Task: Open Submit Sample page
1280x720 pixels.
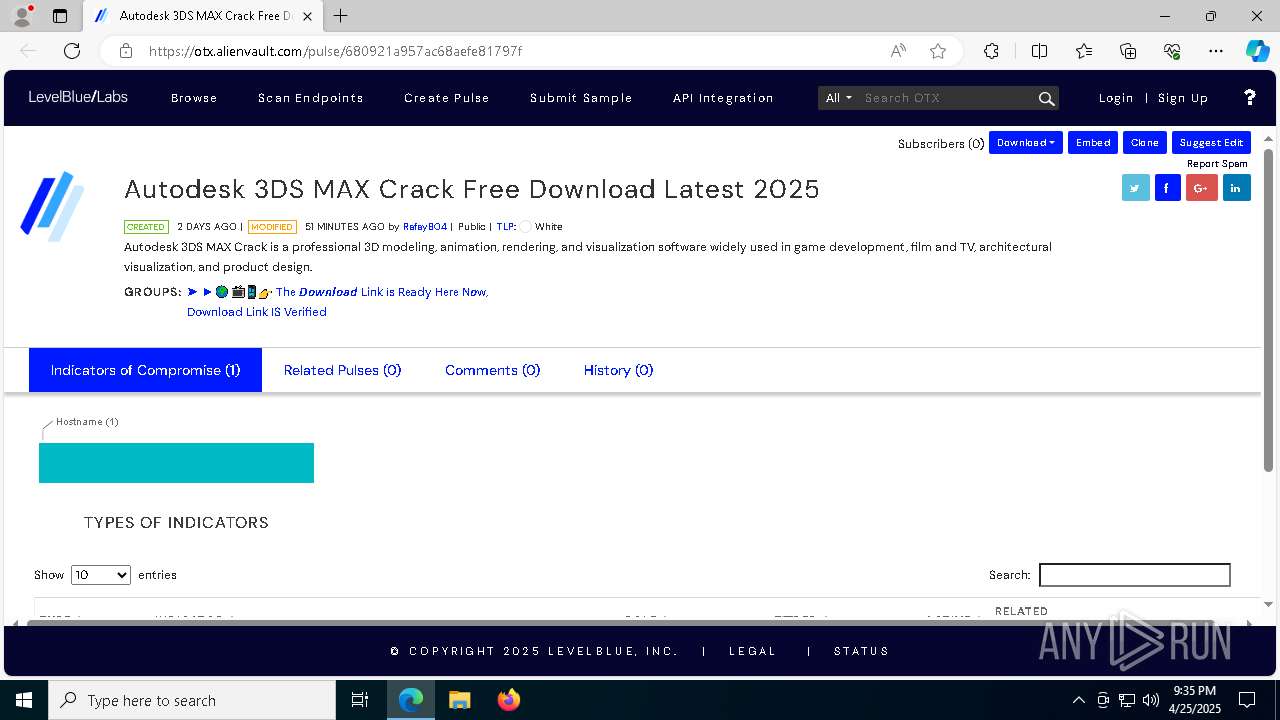Action: [581, 98]
